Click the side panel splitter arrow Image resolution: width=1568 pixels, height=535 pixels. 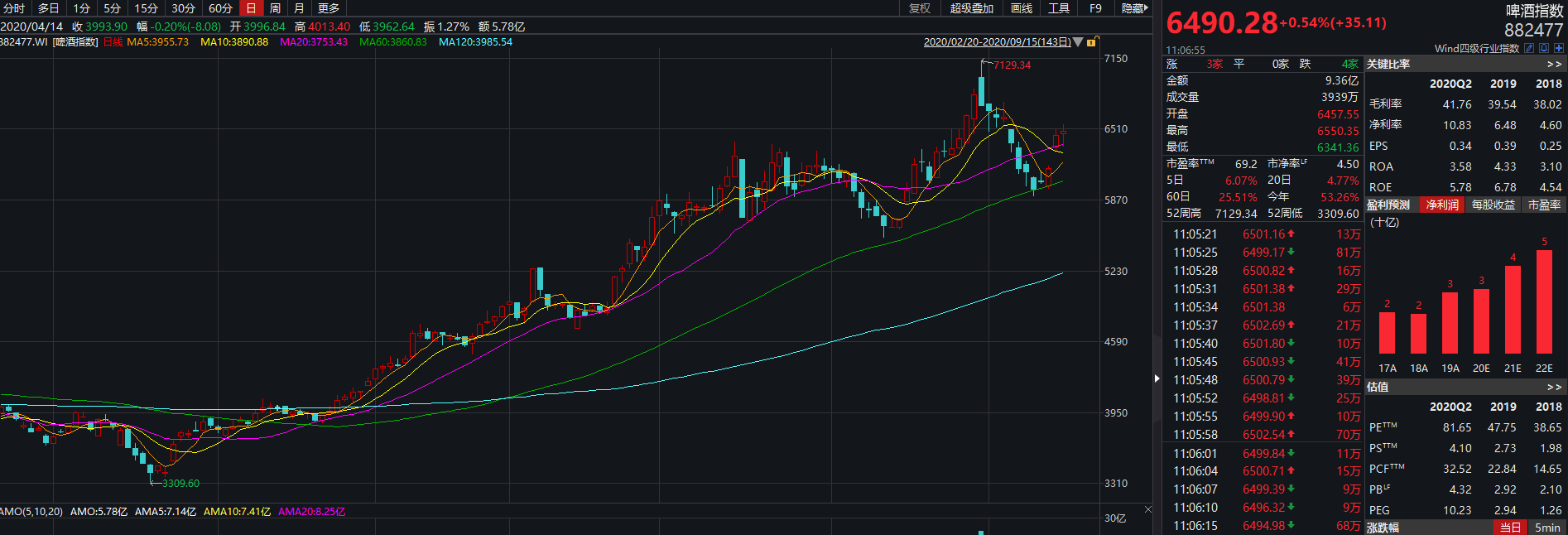[1157, 378]
